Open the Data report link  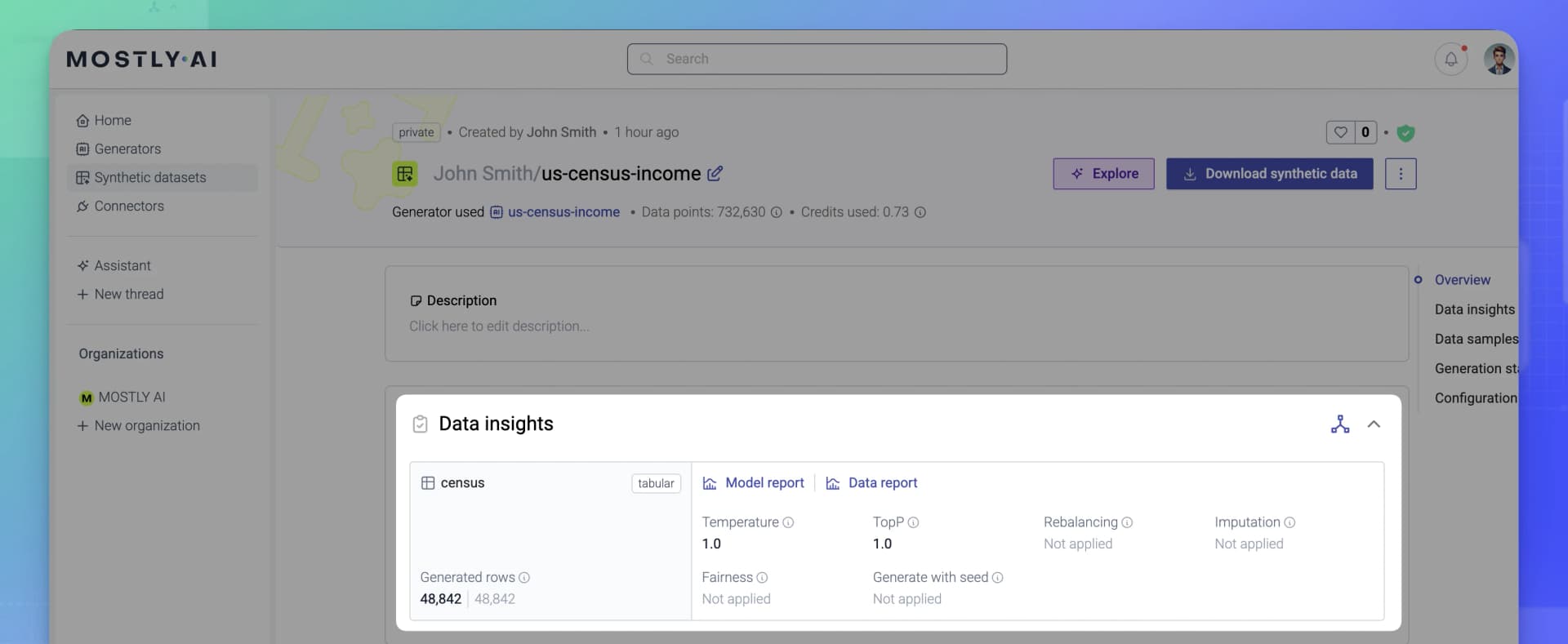click(x=871, y=483)
